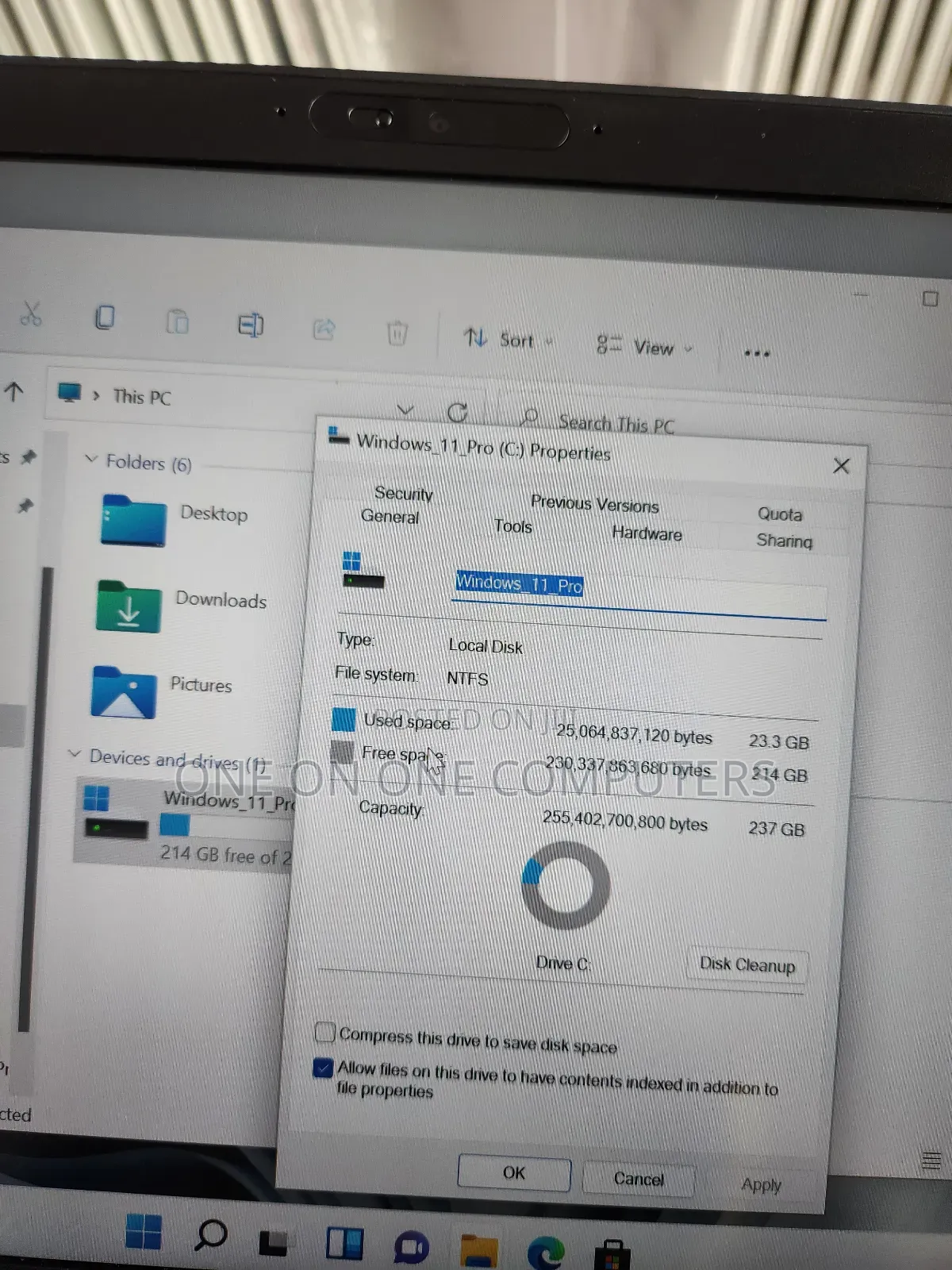This screenshot has height=1270, width=952.
Task: Click the Up arrow navigation button
Action: (14, 391)
